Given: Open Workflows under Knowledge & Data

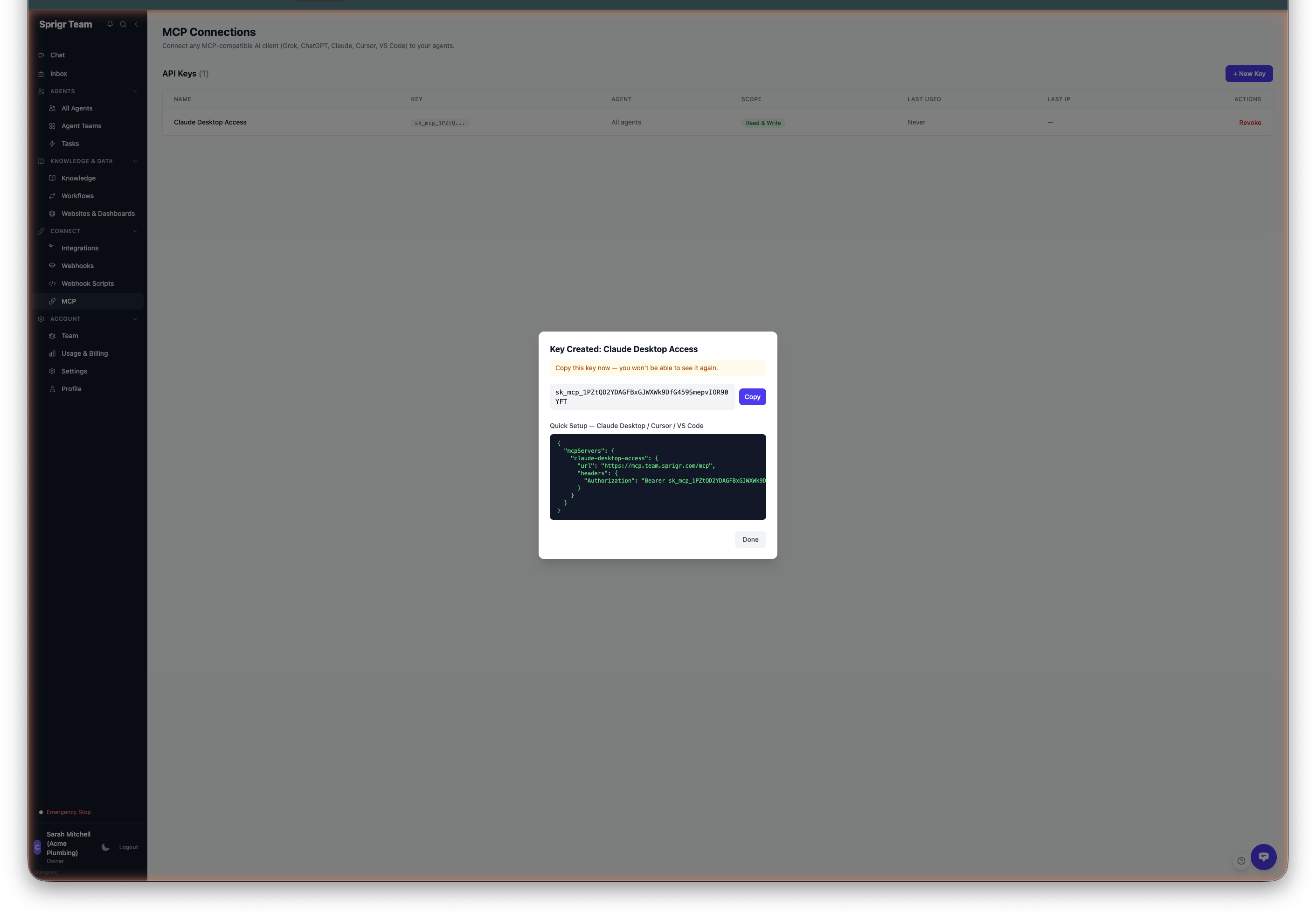Looking at the screenshot, I should (x=77, y=196).
